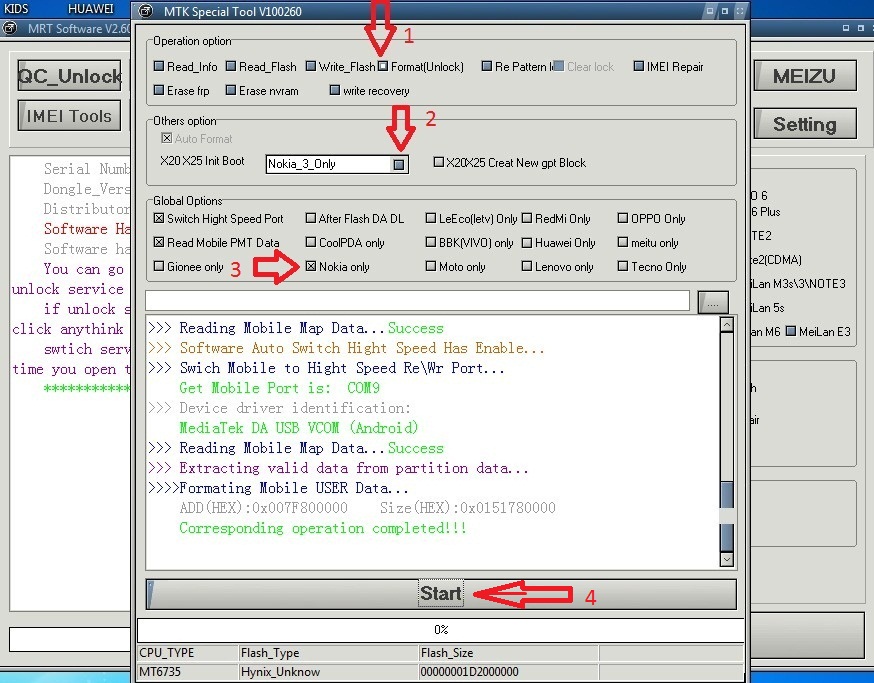Open Setting in MRT window
Screen dimensions: 874x683
pyautogui.click(x=804, y=124)
